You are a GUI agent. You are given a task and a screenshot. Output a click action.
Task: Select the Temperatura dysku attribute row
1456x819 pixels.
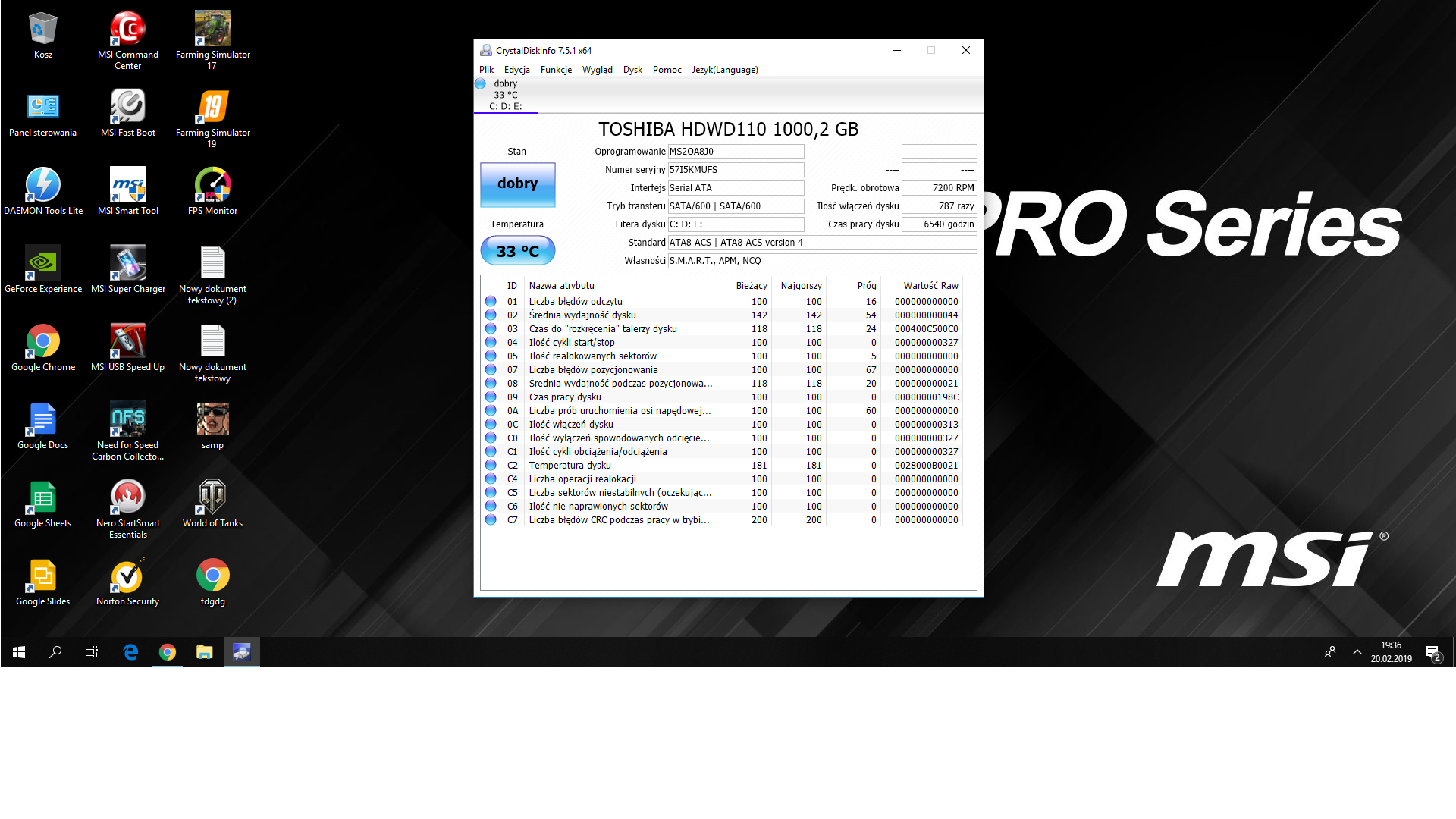pos(723,466)
